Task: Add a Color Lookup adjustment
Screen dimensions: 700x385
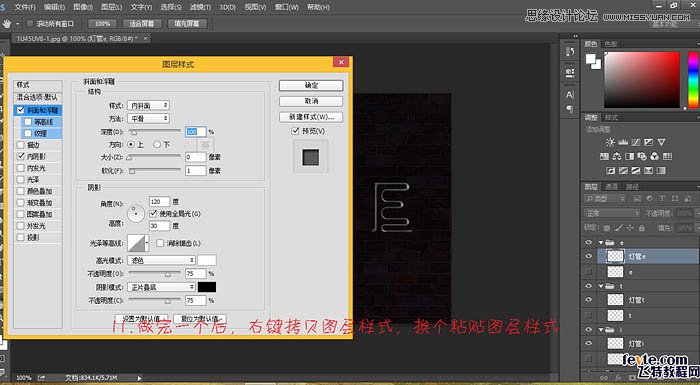Action: coord(667,156)
